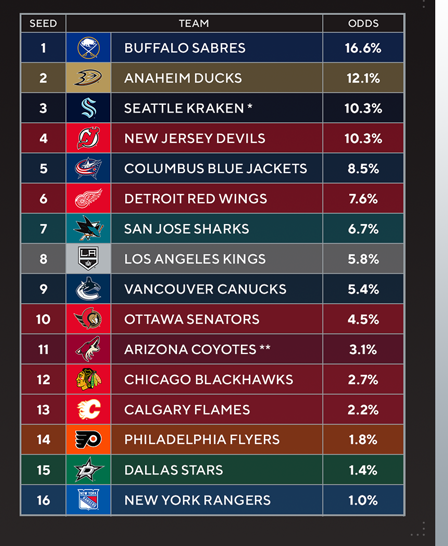Select the Columbus Blue Jackets logo
This screenshot has height=546, width=448.
coord(88,168)
